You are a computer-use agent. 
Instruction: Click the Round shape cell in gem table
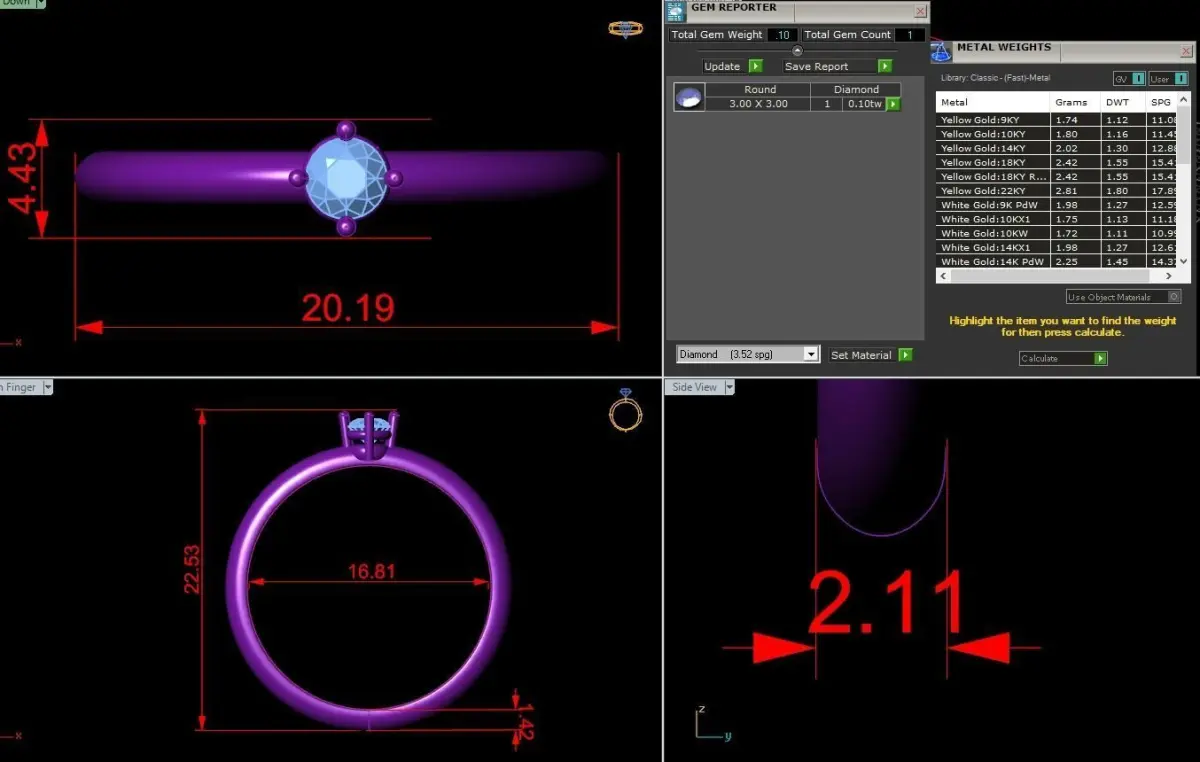759,90
